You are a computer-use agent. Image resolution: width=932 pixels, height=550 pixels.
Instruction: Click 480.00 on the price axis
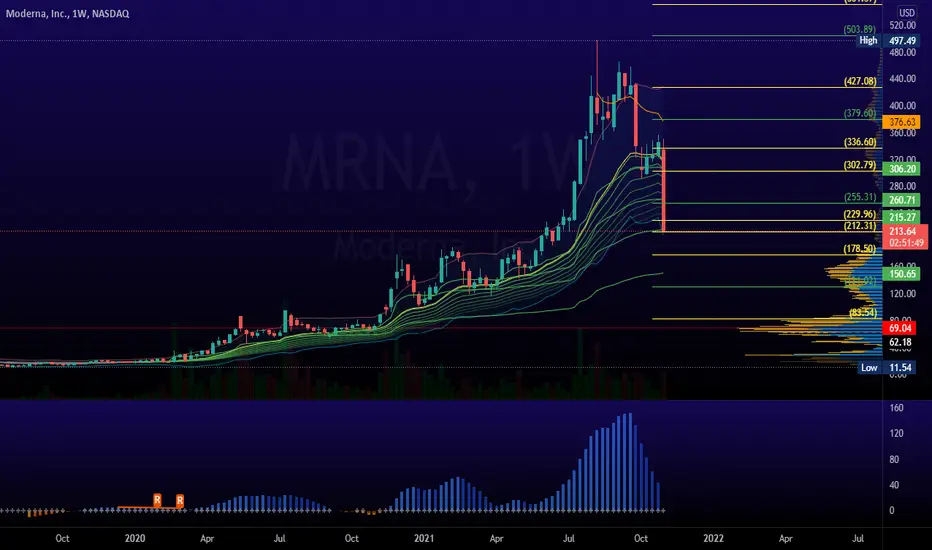pos(902,52)
